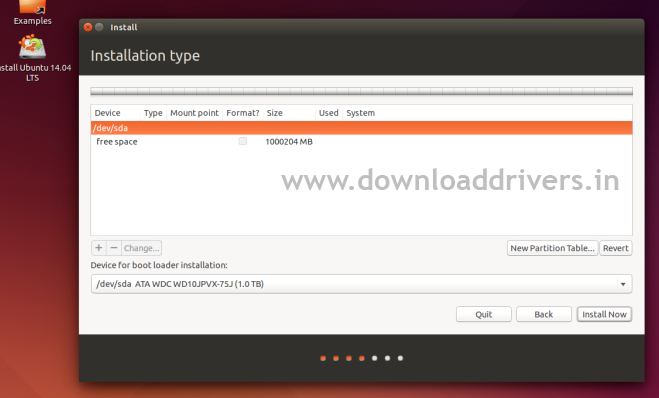The height and width of the screenshot is (398, 659).
Task: Click the minus icon to remove partition
Action: 114,248
